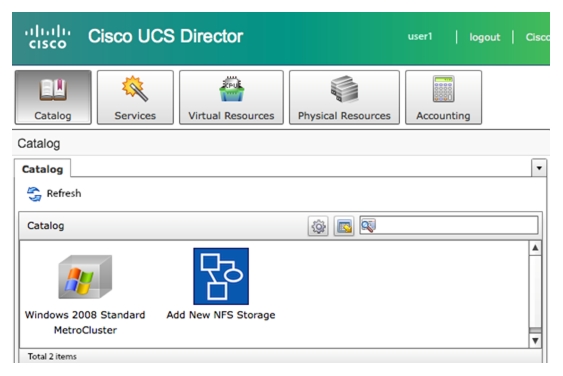Viewport: 563px width, 376px height.
Task: Open the Catalog navigation button
Action: 53,97
